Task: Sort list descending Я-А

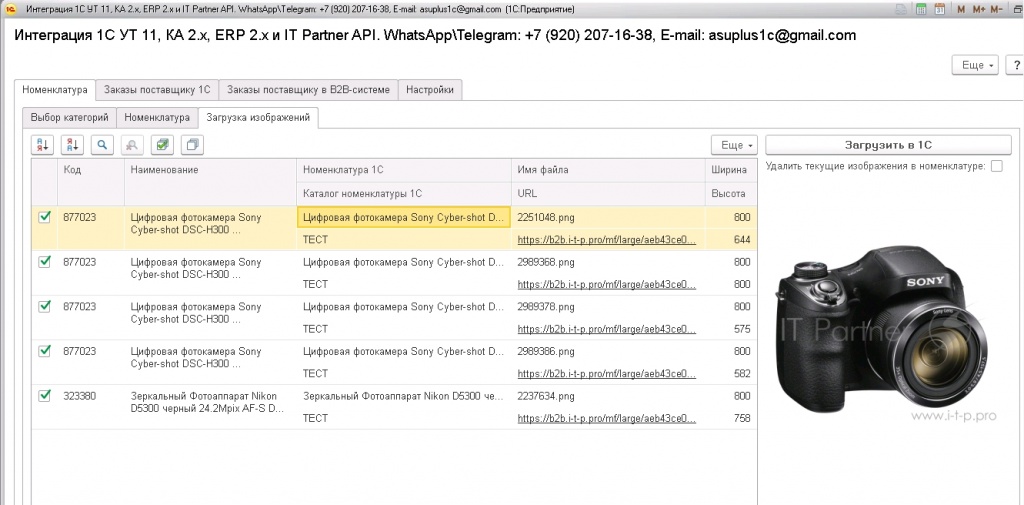Action: 72,145
